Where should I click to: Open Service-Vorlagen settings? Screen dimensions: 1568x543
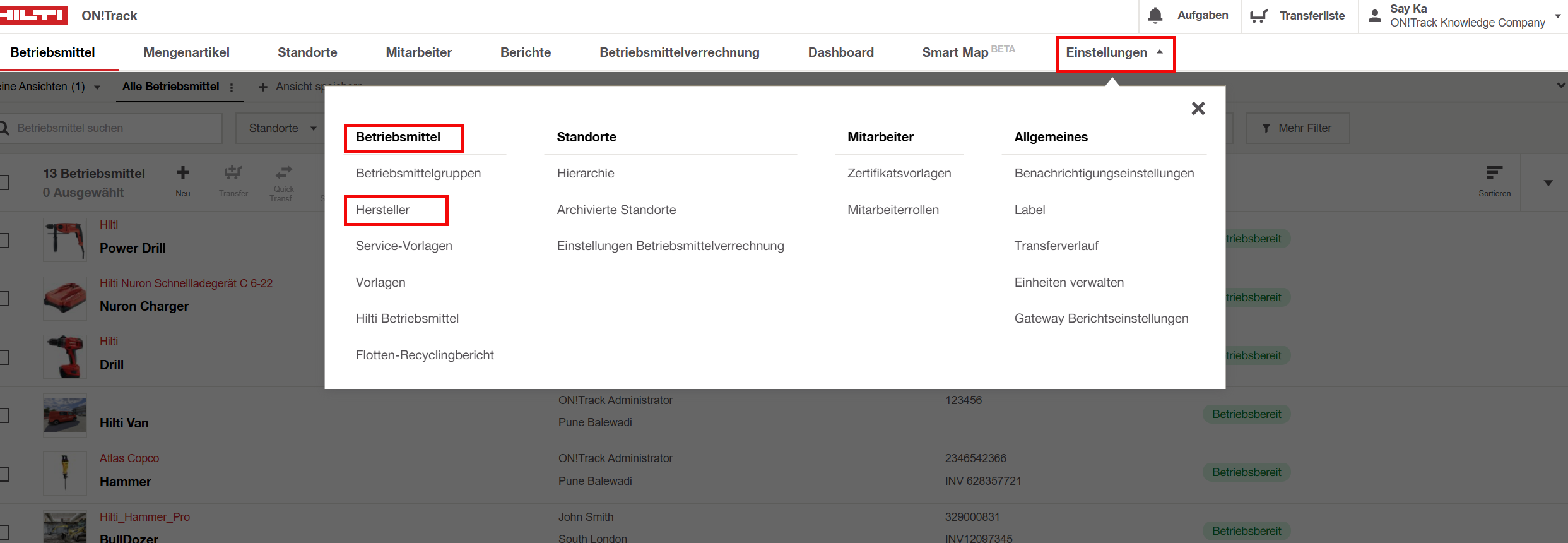point(404,246)
